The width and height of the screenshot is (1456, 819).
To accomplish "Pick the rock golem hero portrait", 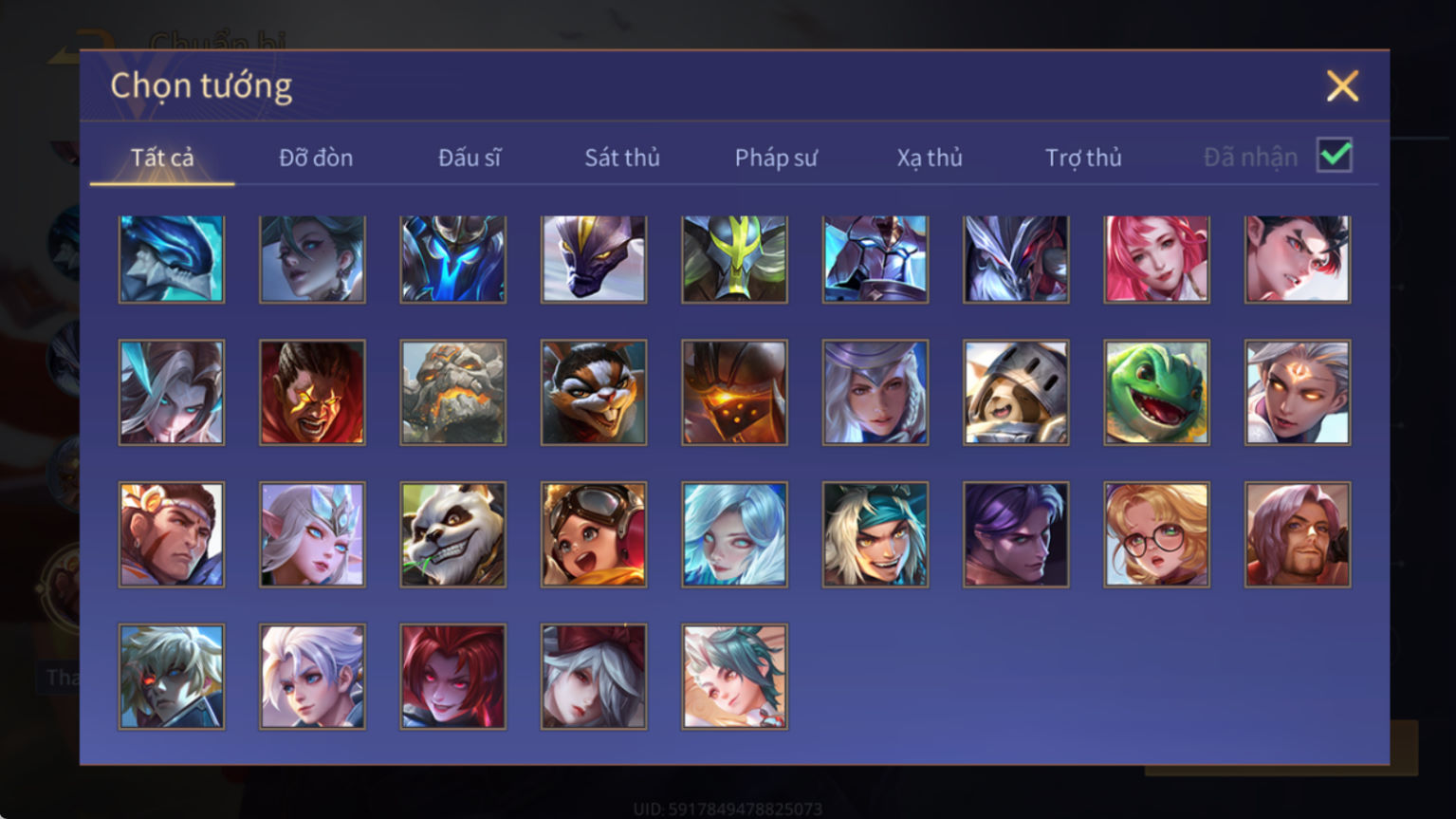I will click(x=453, y=392).
